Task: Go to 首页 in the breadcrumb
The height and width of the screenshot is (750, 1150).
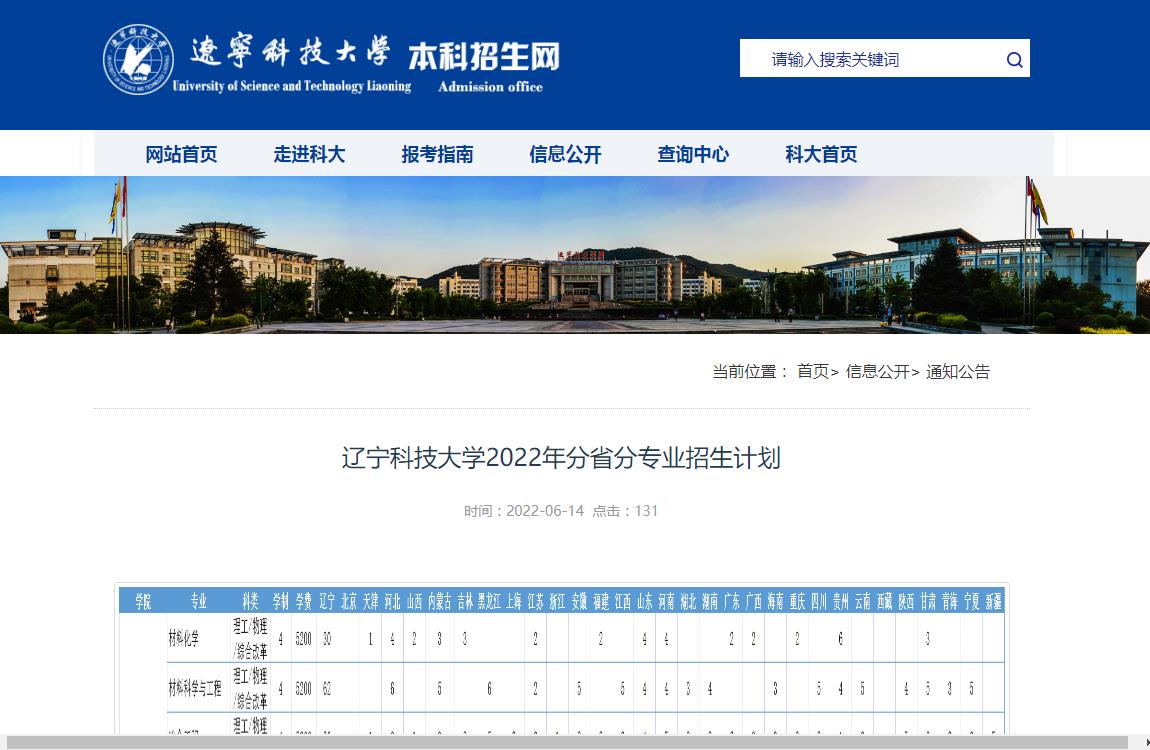Action: coord(813,371)
